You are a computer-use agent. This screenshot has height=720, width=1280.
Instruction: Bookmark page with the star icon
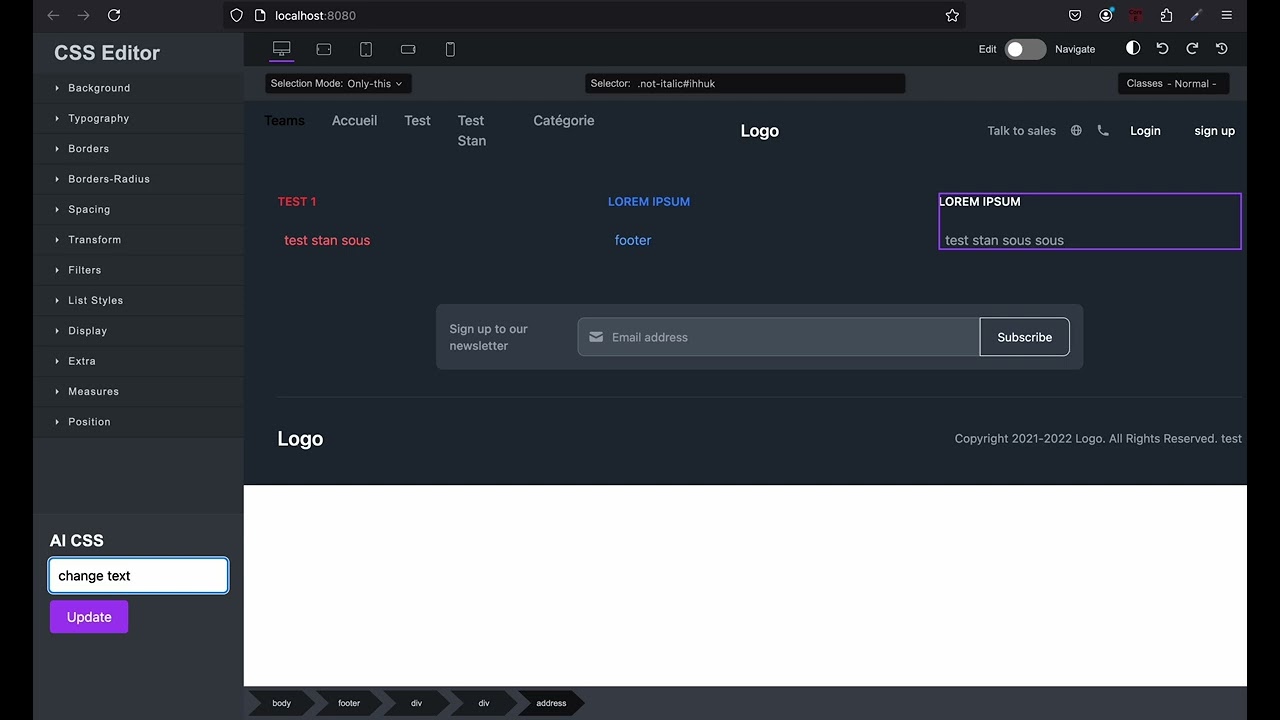[952, 15]
